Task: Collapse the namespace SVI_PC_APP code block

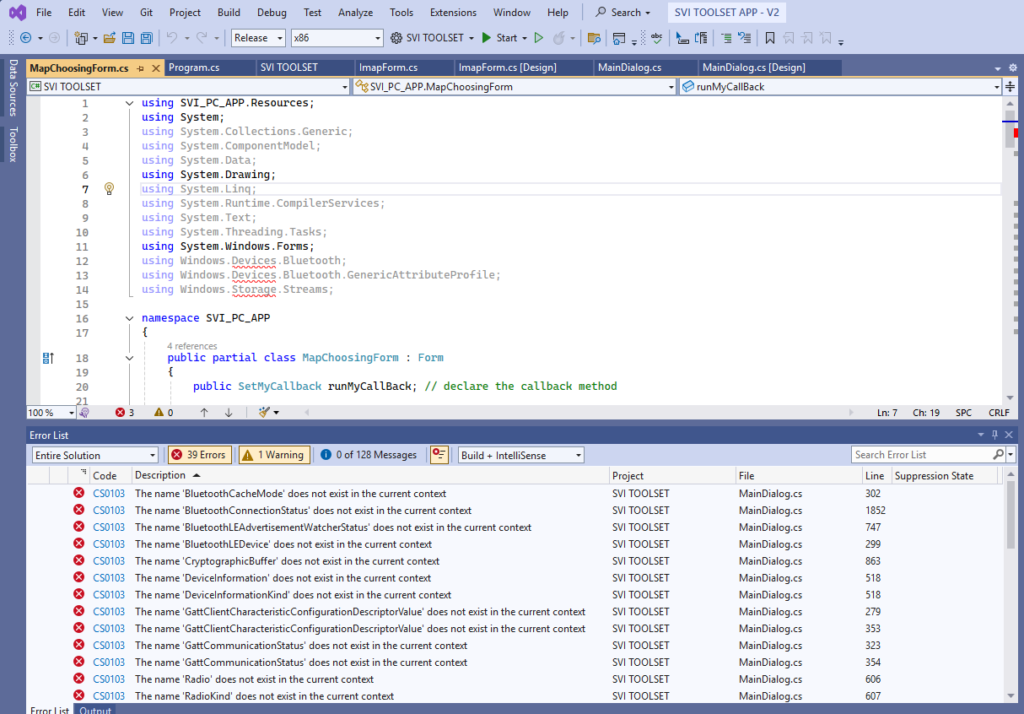Action: [x=128, y=318]
